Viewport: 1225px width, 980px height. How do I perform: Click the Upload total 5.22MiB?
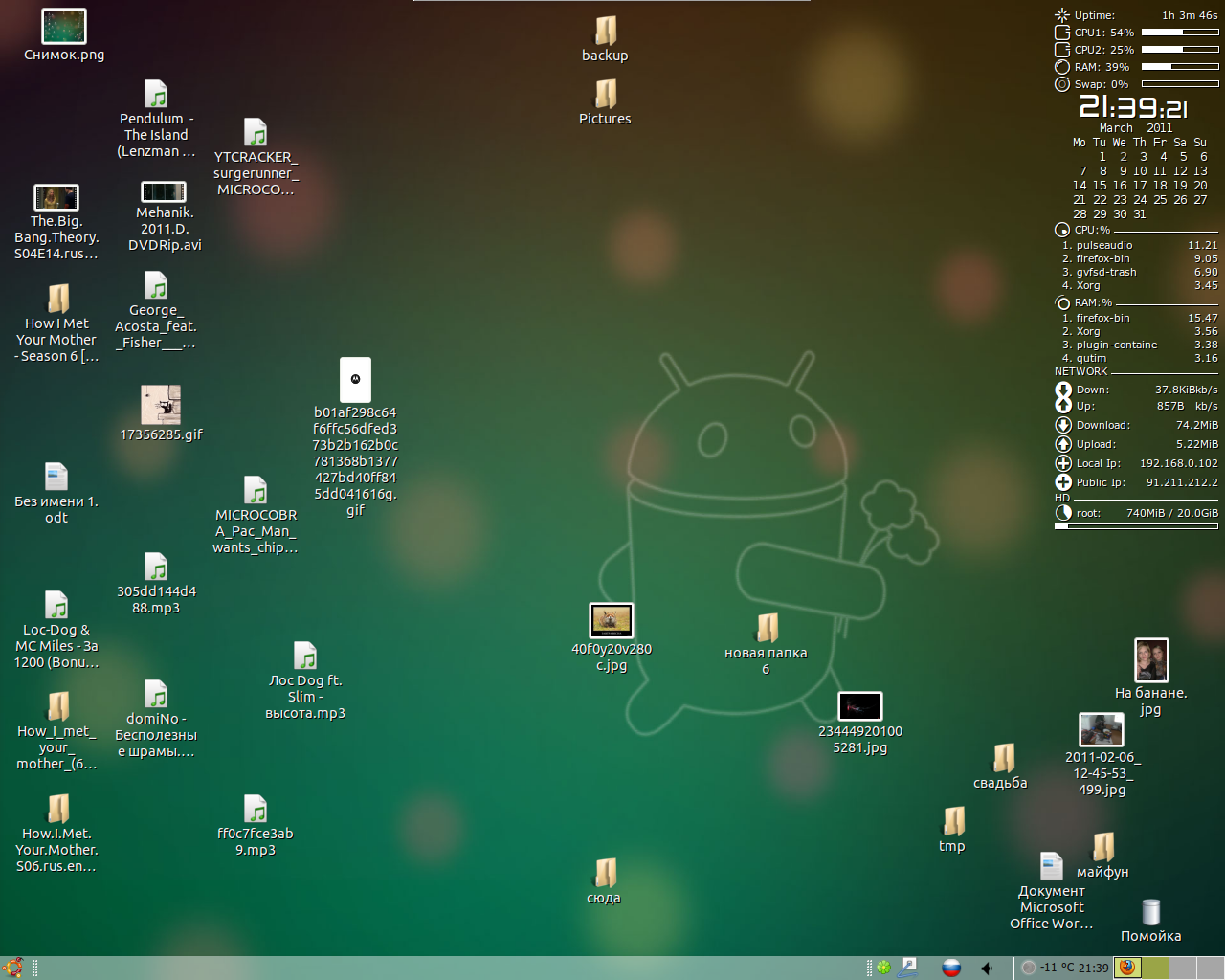1197,444
